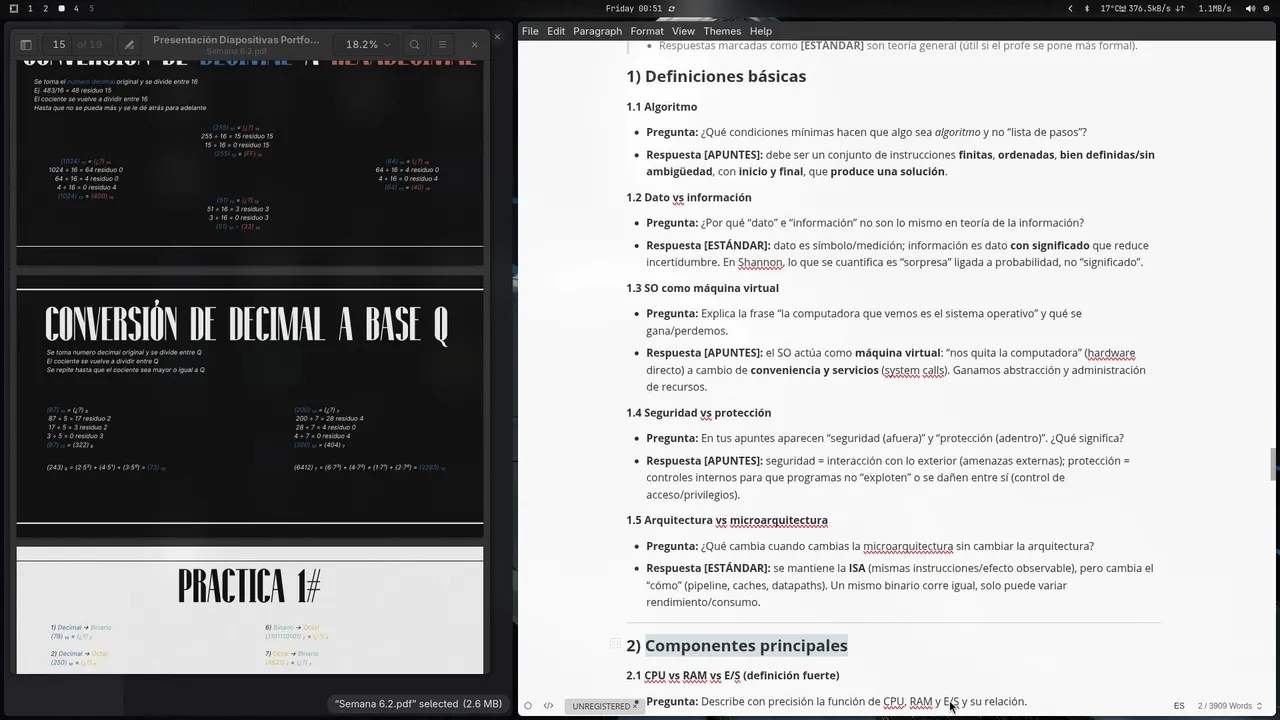Click the subheading '1.1 Algoritmo'
The image size is (1280, 720).
pos(662,107)
